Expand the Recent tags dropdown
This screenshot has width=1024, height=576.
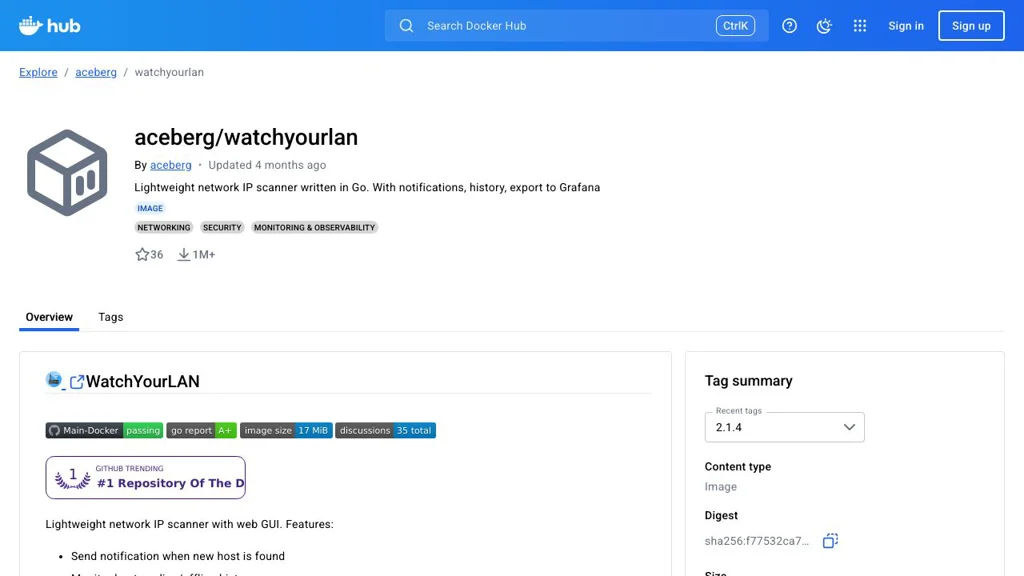784,427
